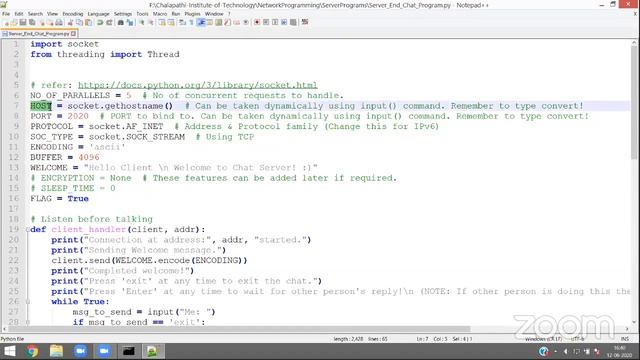The width and height of the screenshot is (640, 360).
Task: Open Google Chrome from the taskbar
Action: 32,351
